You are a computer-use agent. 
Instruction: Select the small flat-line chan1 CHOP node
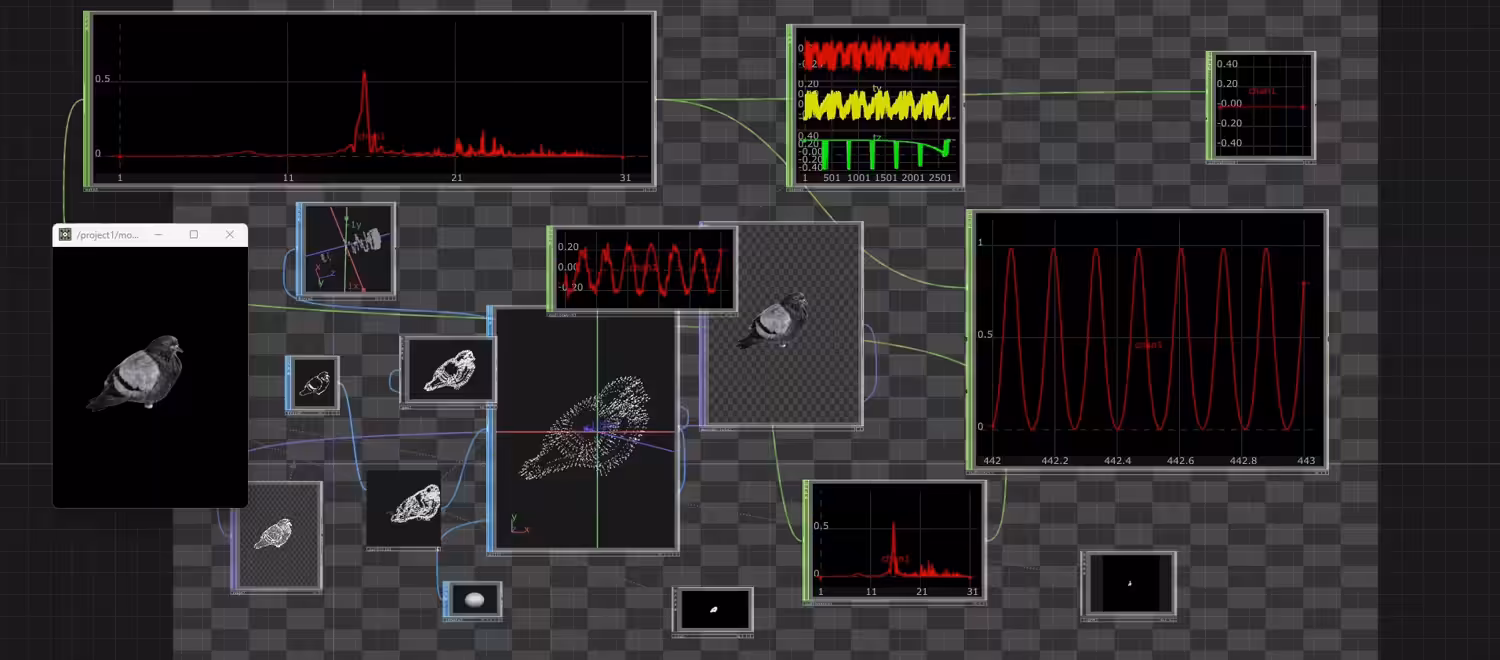1261,106
